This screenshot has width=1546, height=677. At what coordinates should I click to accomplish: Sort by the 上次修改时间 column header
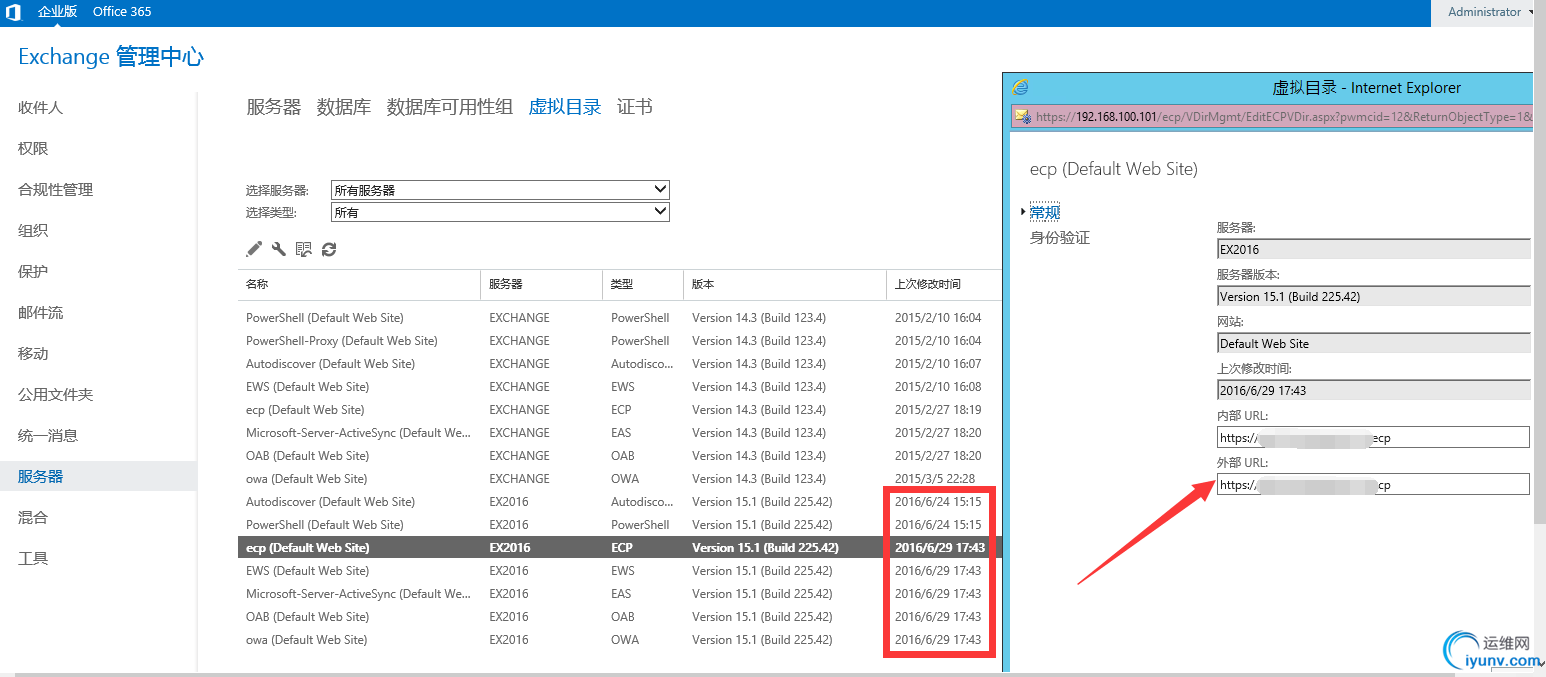point(944,284)
